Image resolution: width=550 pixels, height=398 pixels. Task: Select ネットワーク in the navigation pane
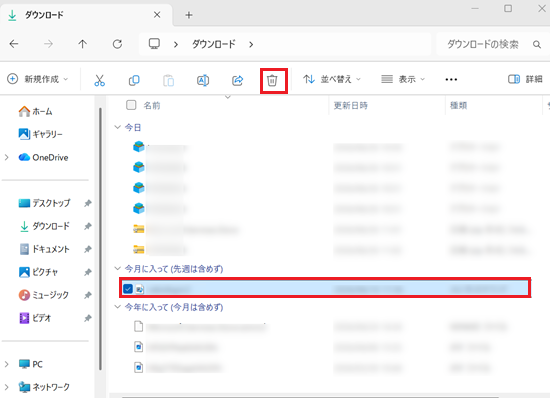44,387
